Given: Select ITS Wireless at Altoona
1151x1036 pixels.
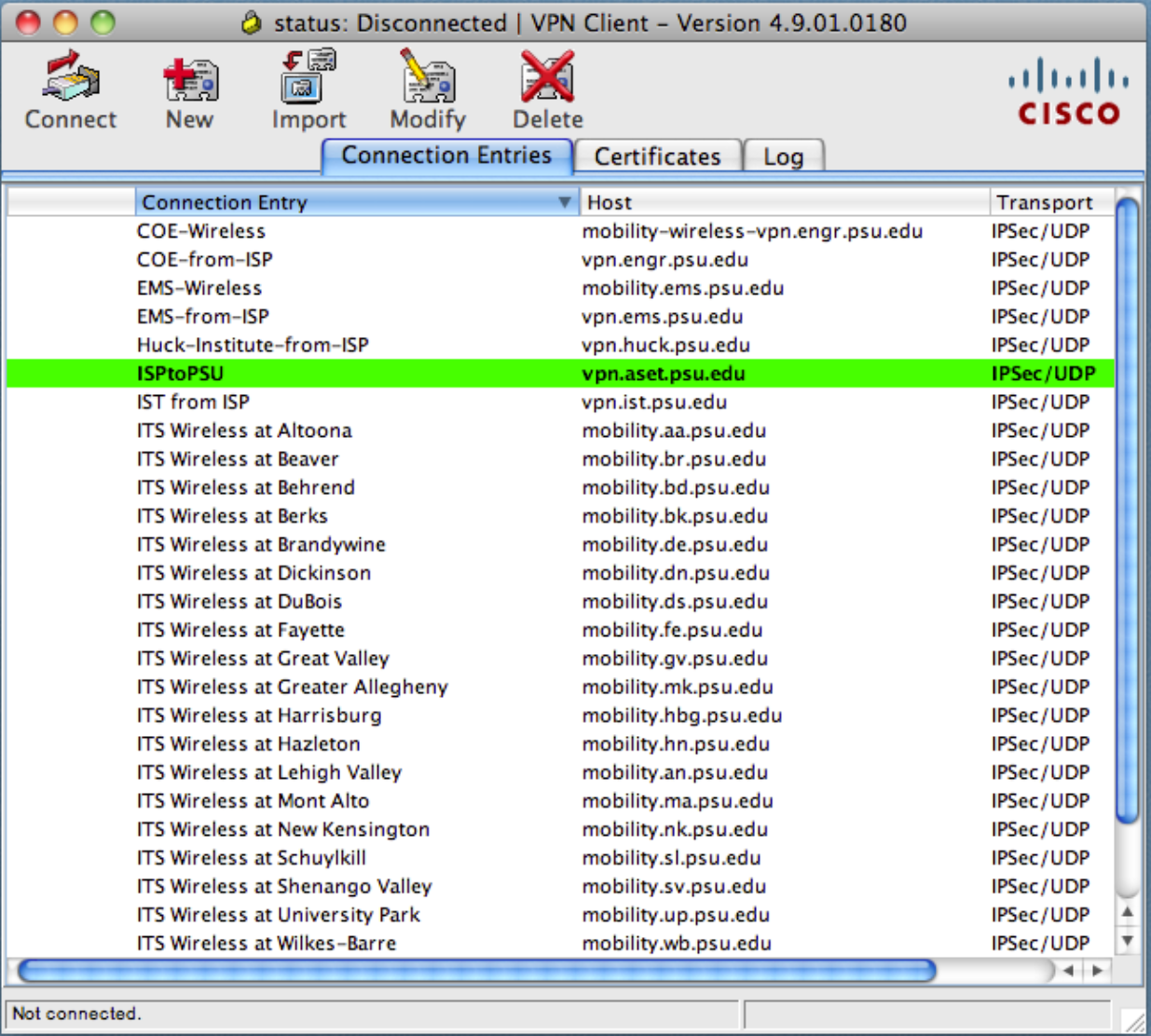Looking at the screenshot, I should pyautogui.click(x=560, y=430).
